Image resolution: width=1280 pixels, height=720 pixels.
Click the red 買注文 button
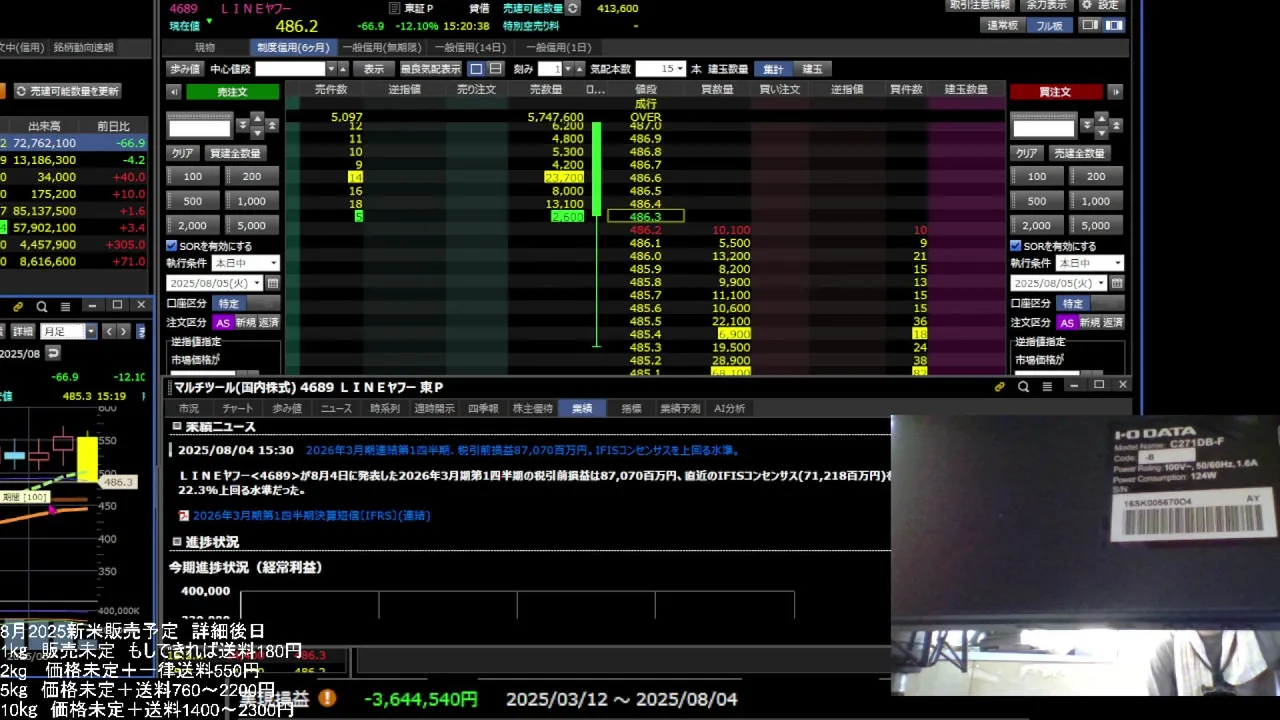(1055, 92)
